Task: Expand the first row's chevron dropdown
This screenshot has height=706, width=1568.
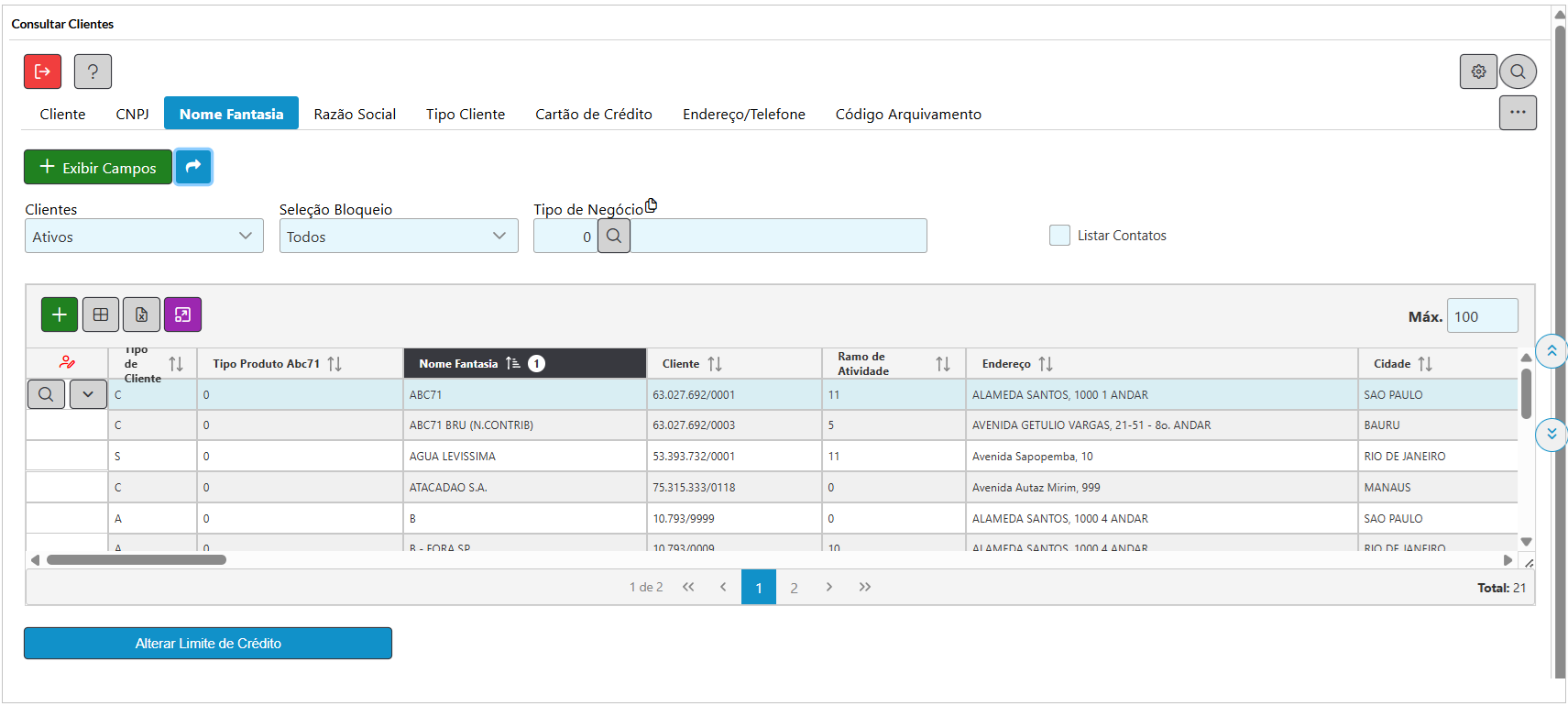Action: [x=88, y=394]
